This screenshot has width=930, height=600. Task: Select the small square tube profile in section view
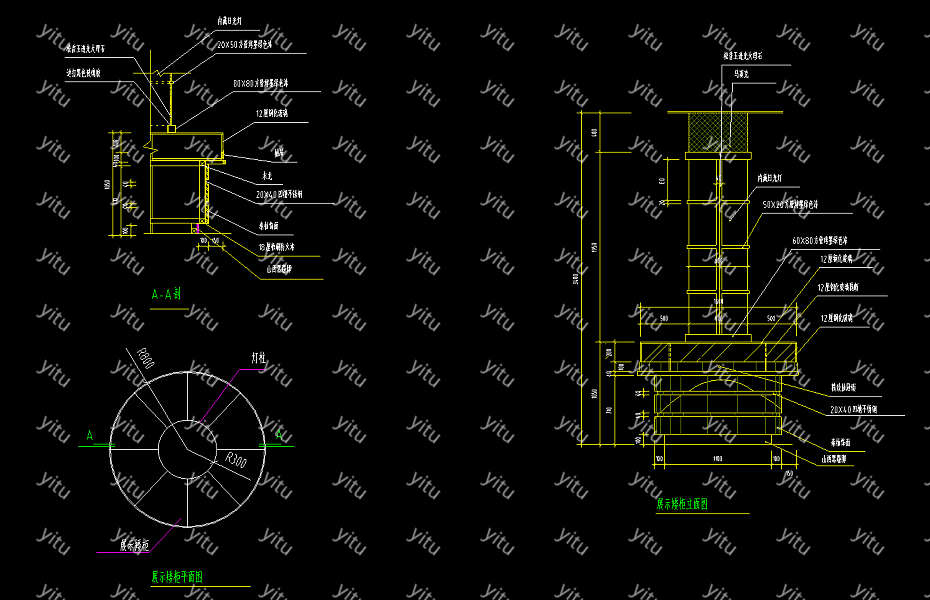click(x=172, y=127)
